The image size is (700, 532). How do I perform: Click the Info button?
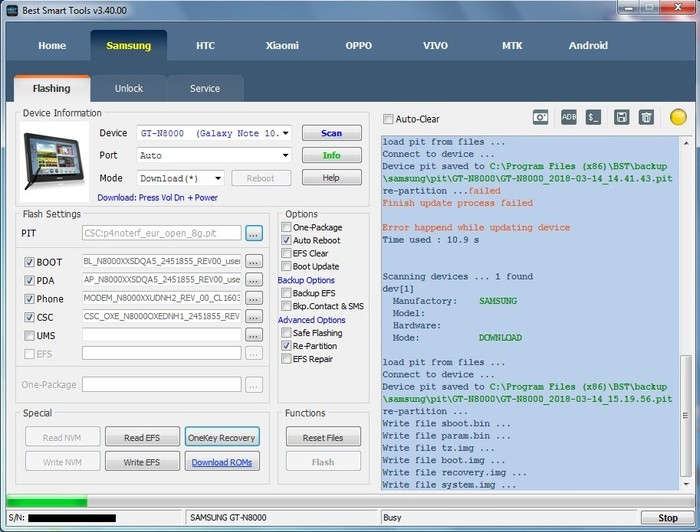(332, 155)
